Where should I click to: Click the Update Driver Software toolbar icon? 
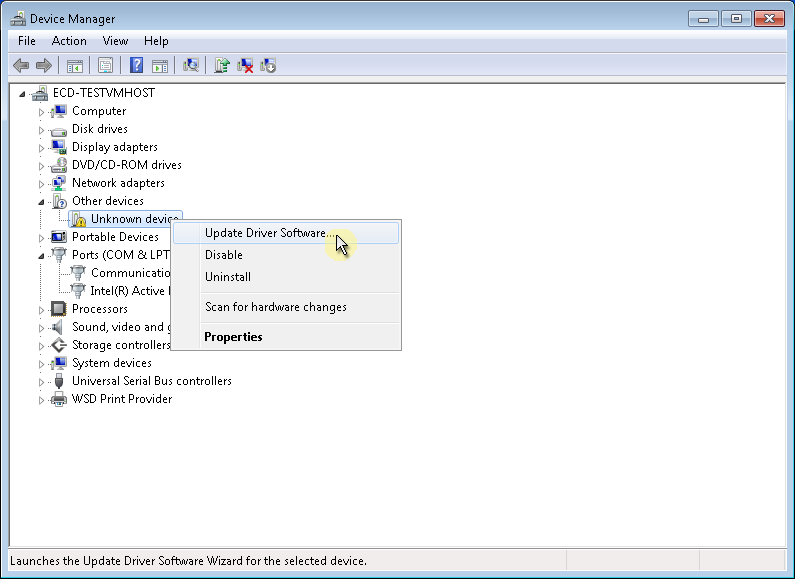tap(222, 65)
